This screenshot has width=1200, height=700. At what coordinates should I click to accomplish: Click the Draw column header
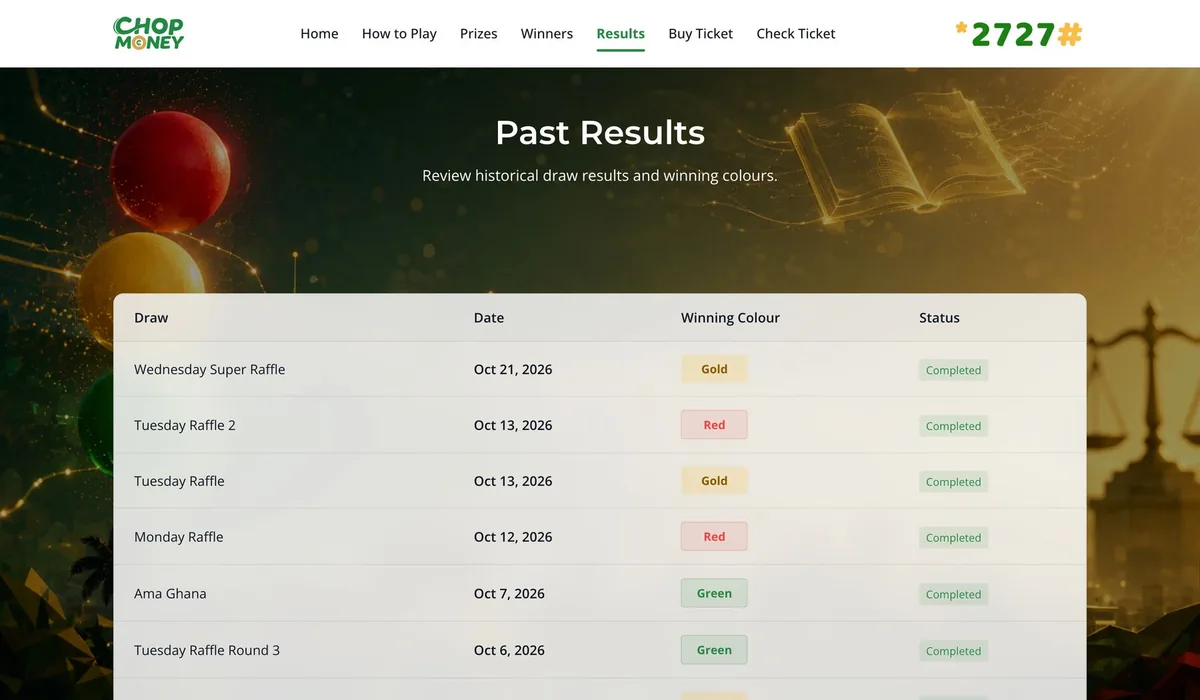151,318
